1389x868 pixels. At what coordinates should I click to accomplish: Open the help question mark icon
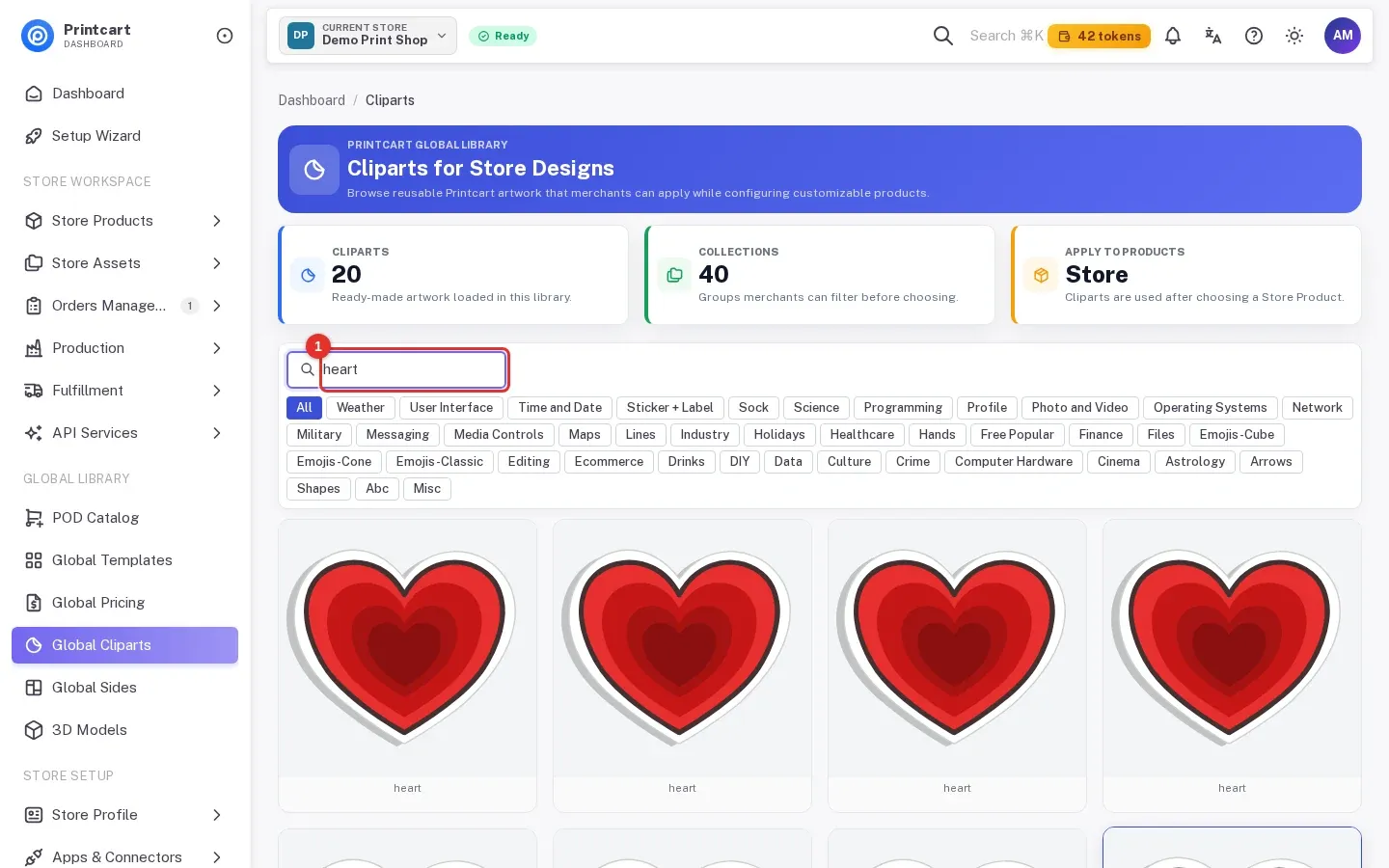click(1254, 36)
